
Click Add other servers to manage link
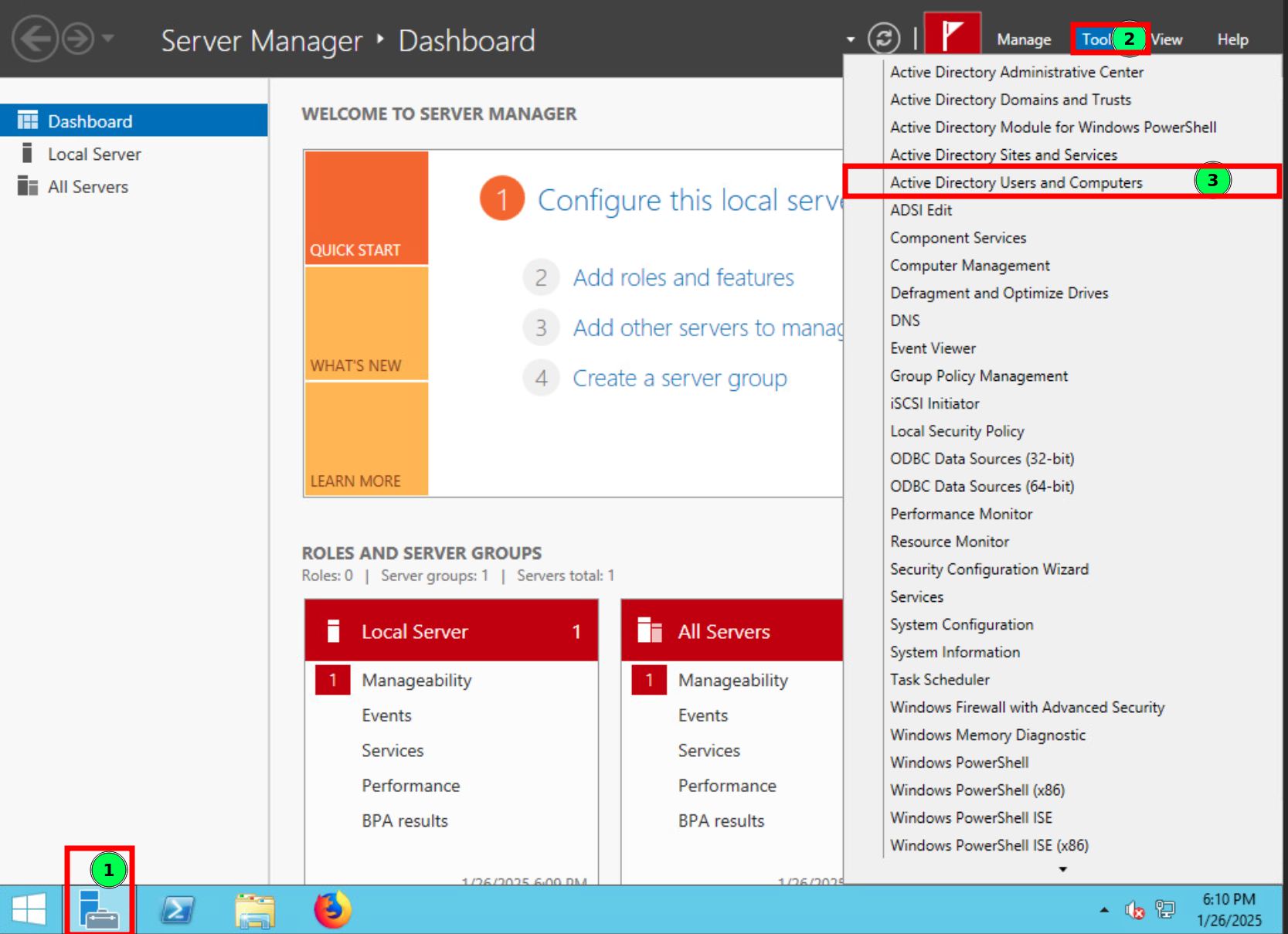coord(708,328)
